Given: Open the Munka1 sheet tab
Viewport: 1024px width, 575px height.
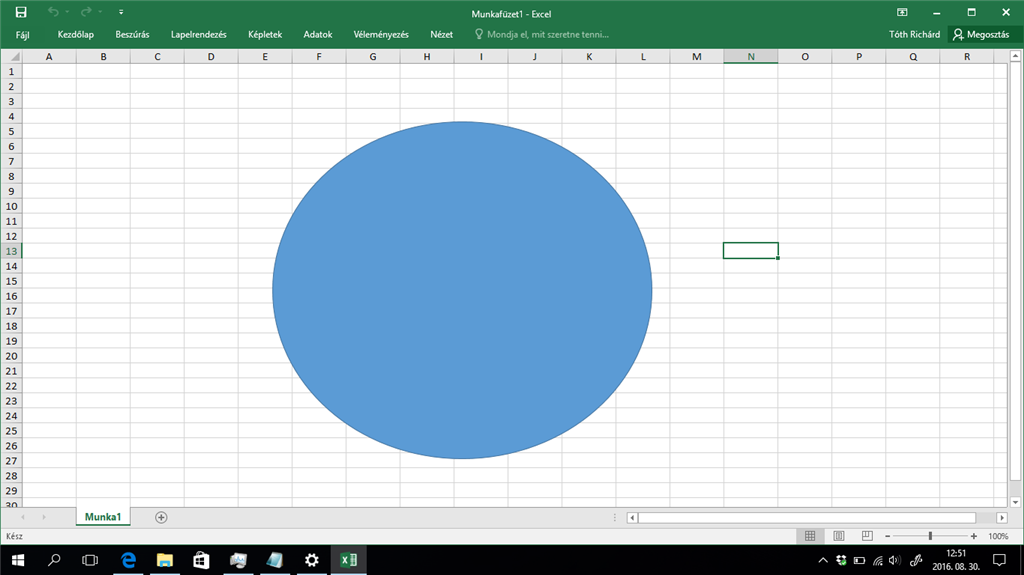Looking at the screenshot, I should pos(103,517).
